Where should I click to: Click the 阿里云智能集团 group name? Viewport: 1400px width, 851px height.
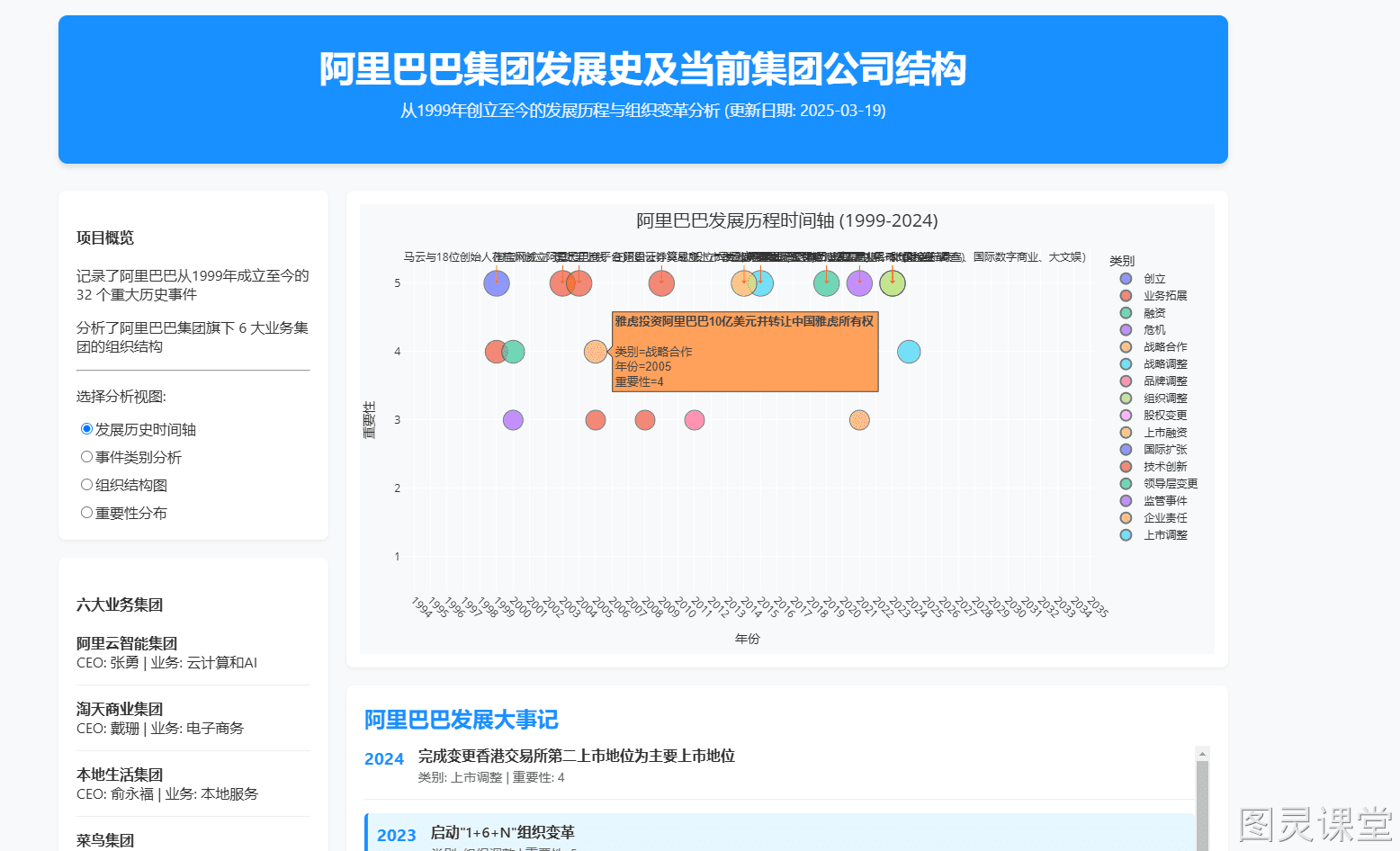click(127, 644)
